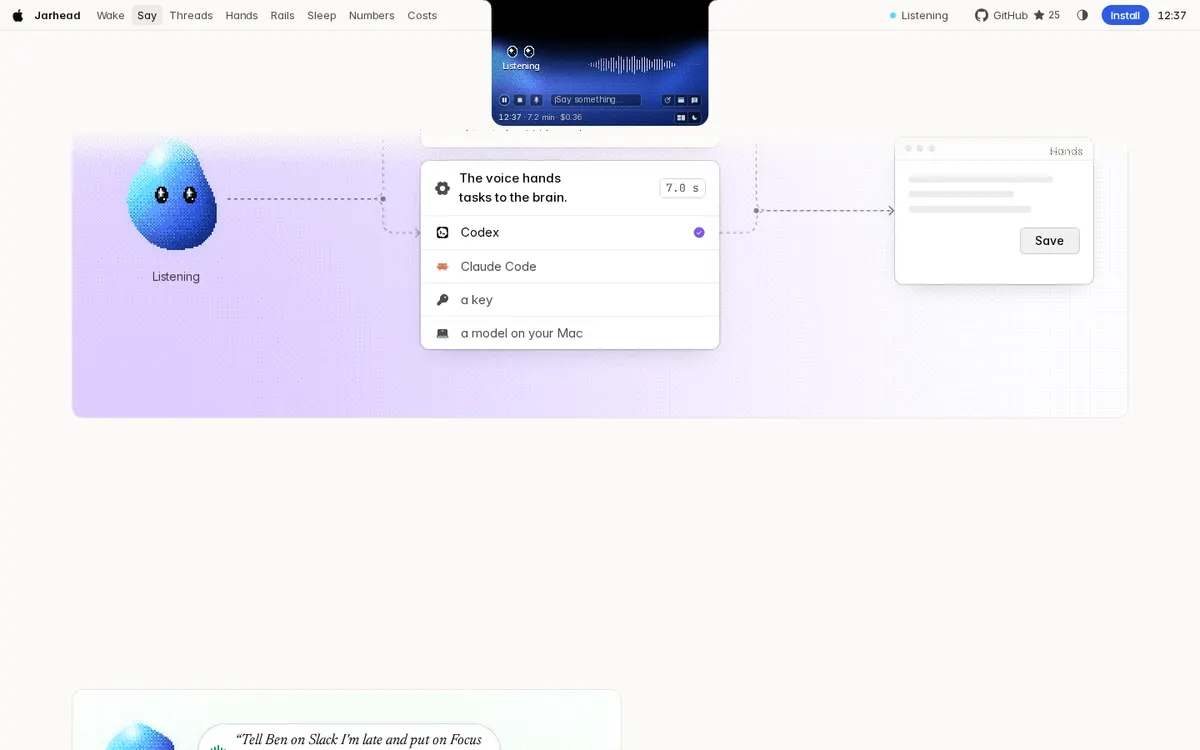Click the waveform in the notch widget
Screen dimensions: 1200x750
coord(632,65)
